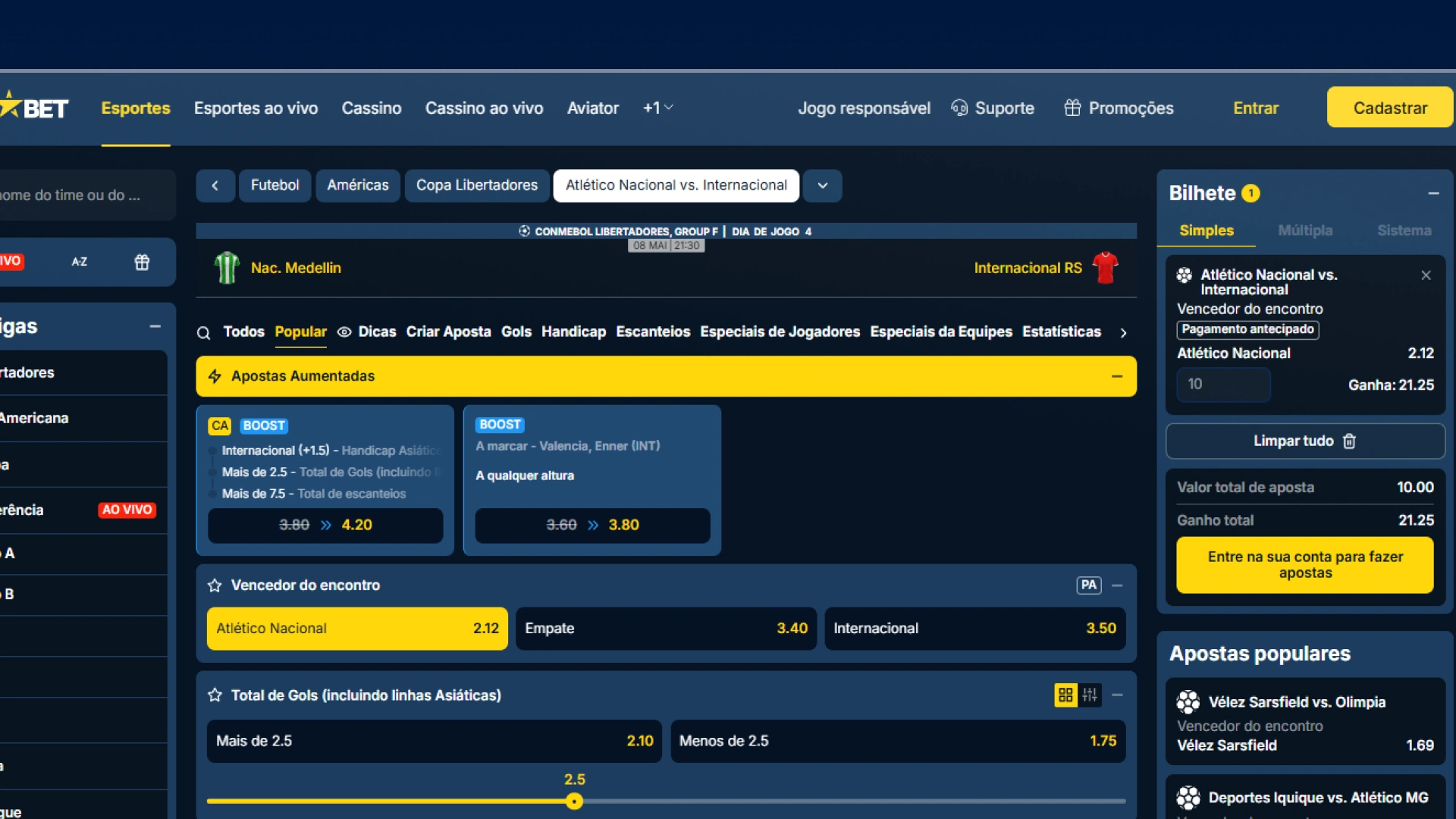Add boosted 4.20 combo bet

point(325,526)
